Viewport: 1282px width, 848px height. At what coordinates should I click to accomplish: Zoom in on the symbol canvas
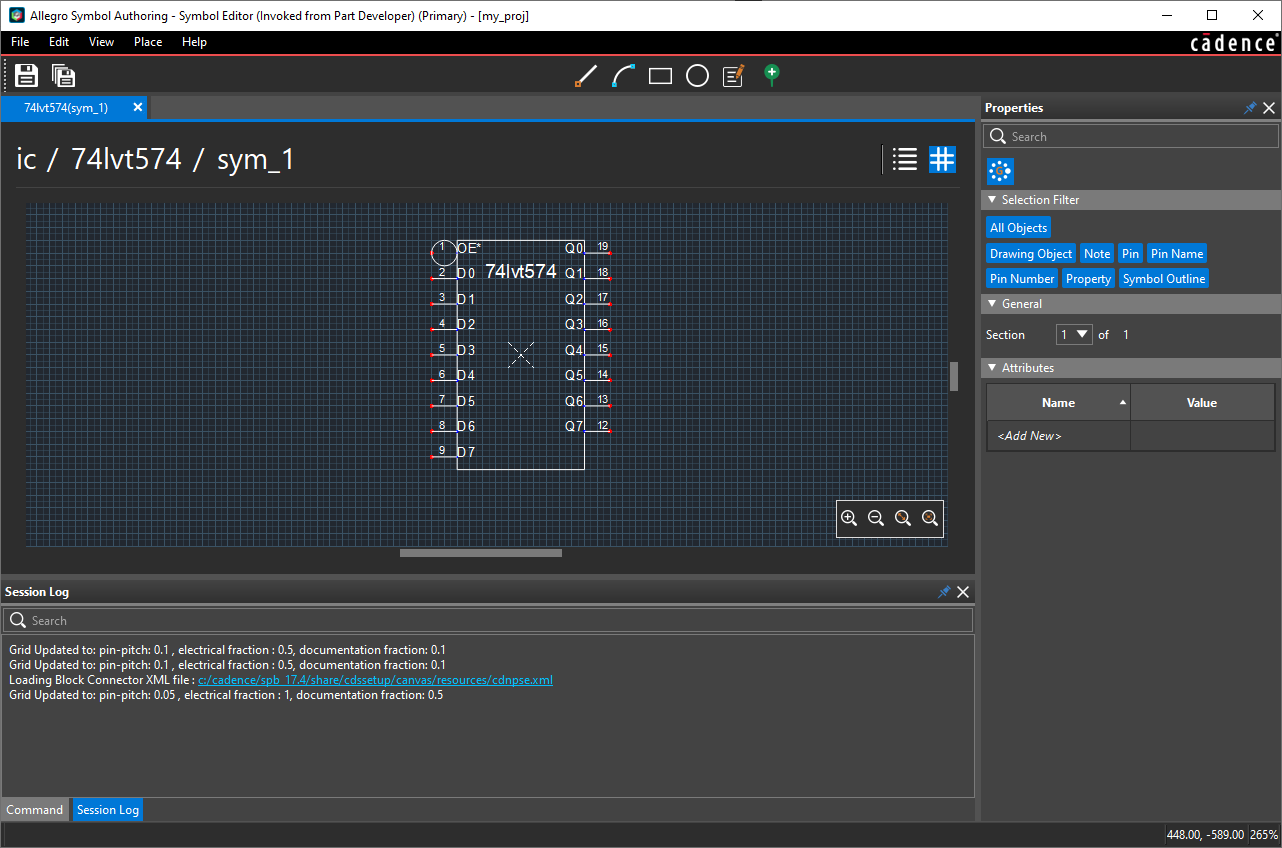click(x=849, y=518)
